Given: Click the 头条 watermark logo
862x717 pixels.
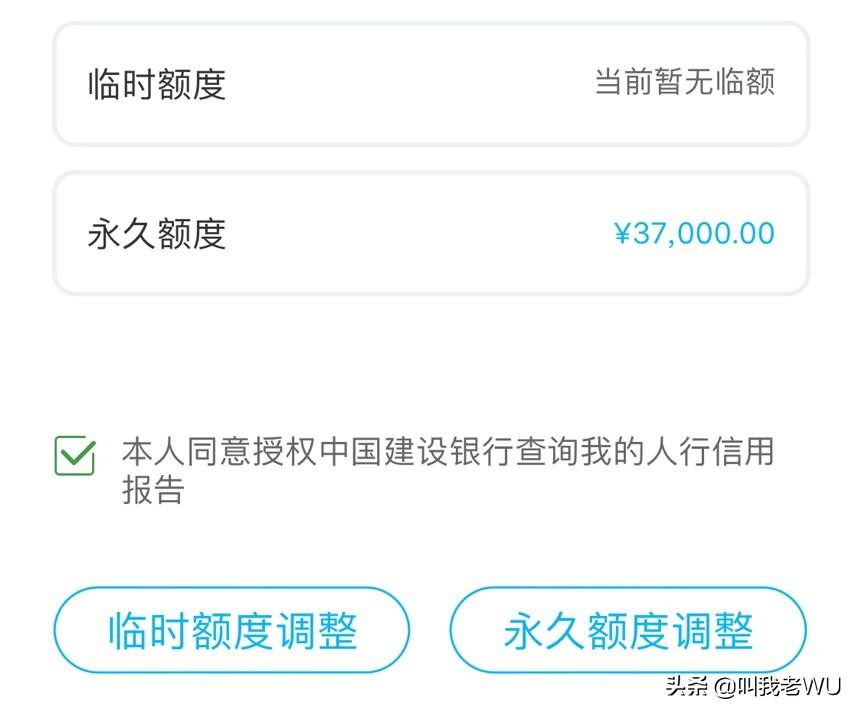Looking at the screenshot, I should point(688,687).
